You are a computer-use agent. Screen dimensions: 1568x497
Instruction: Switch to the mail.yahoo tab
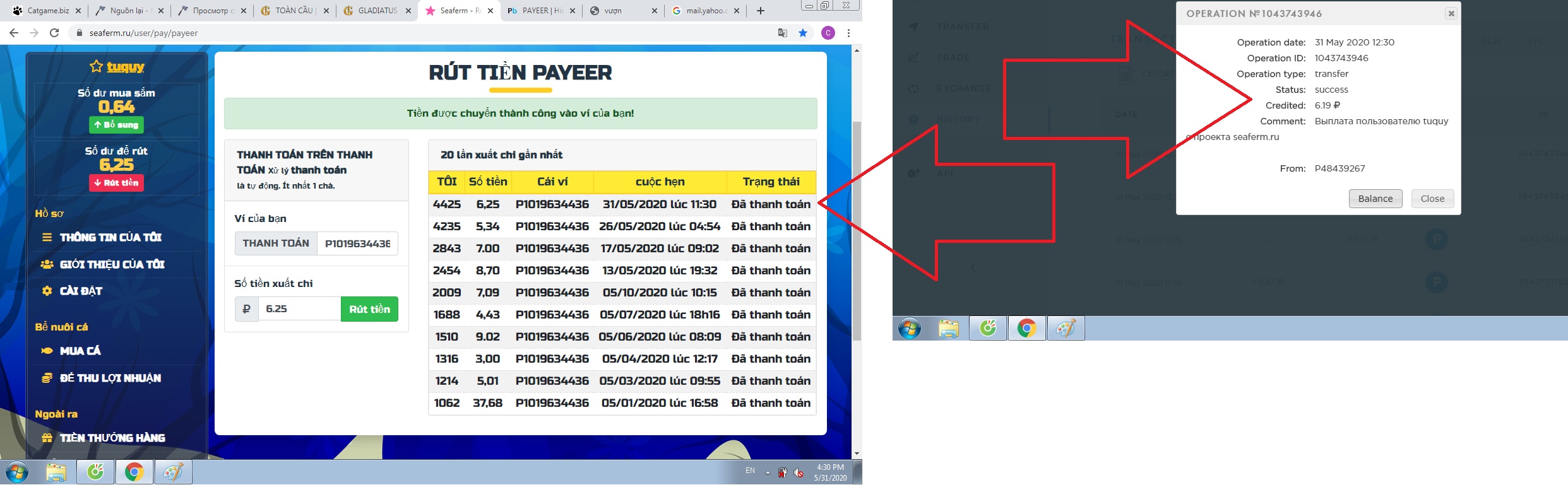pos(706,11)
